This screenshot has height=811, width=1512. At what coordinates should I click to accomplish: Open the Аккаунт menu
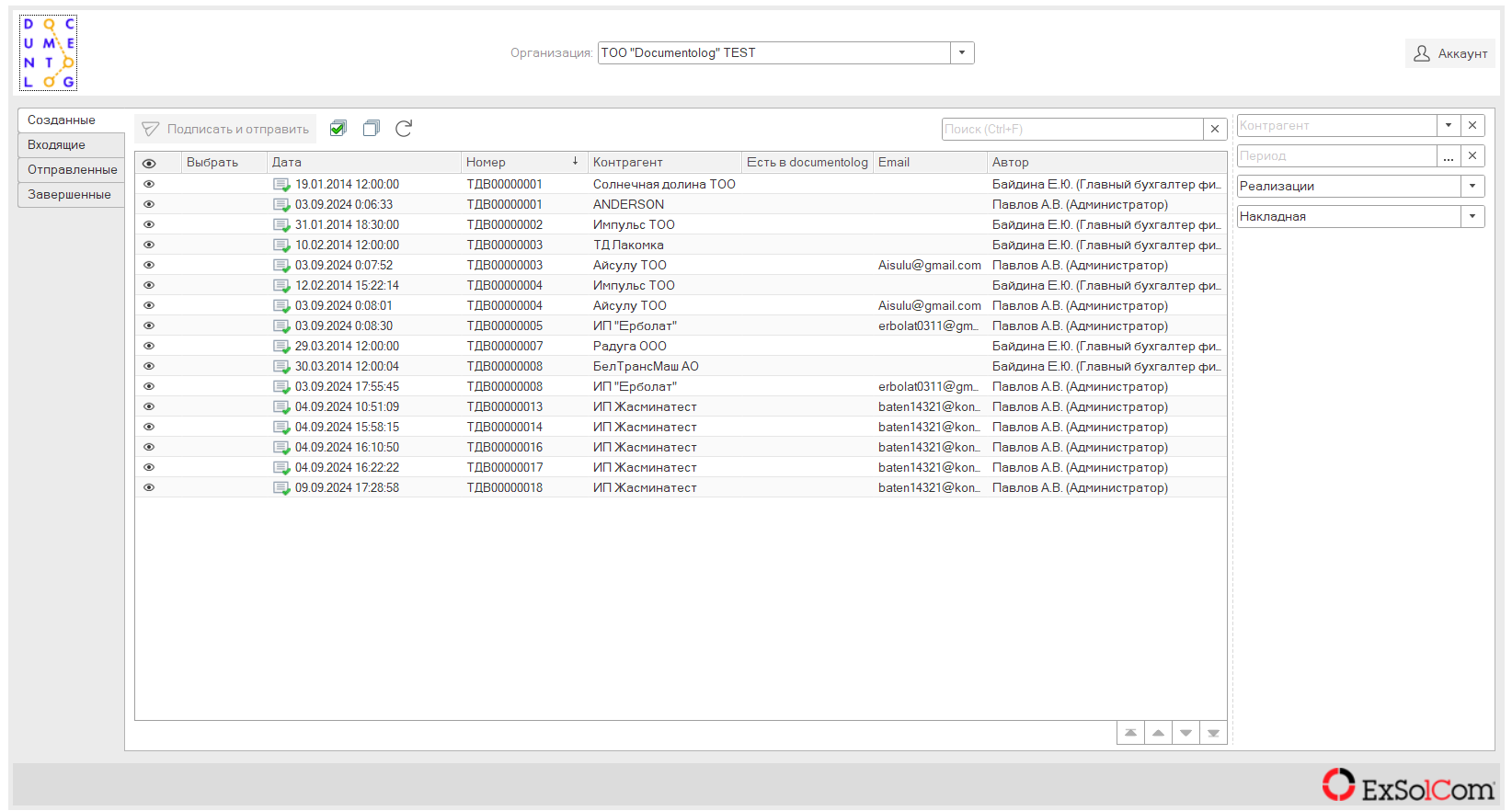coord(1450,53)
